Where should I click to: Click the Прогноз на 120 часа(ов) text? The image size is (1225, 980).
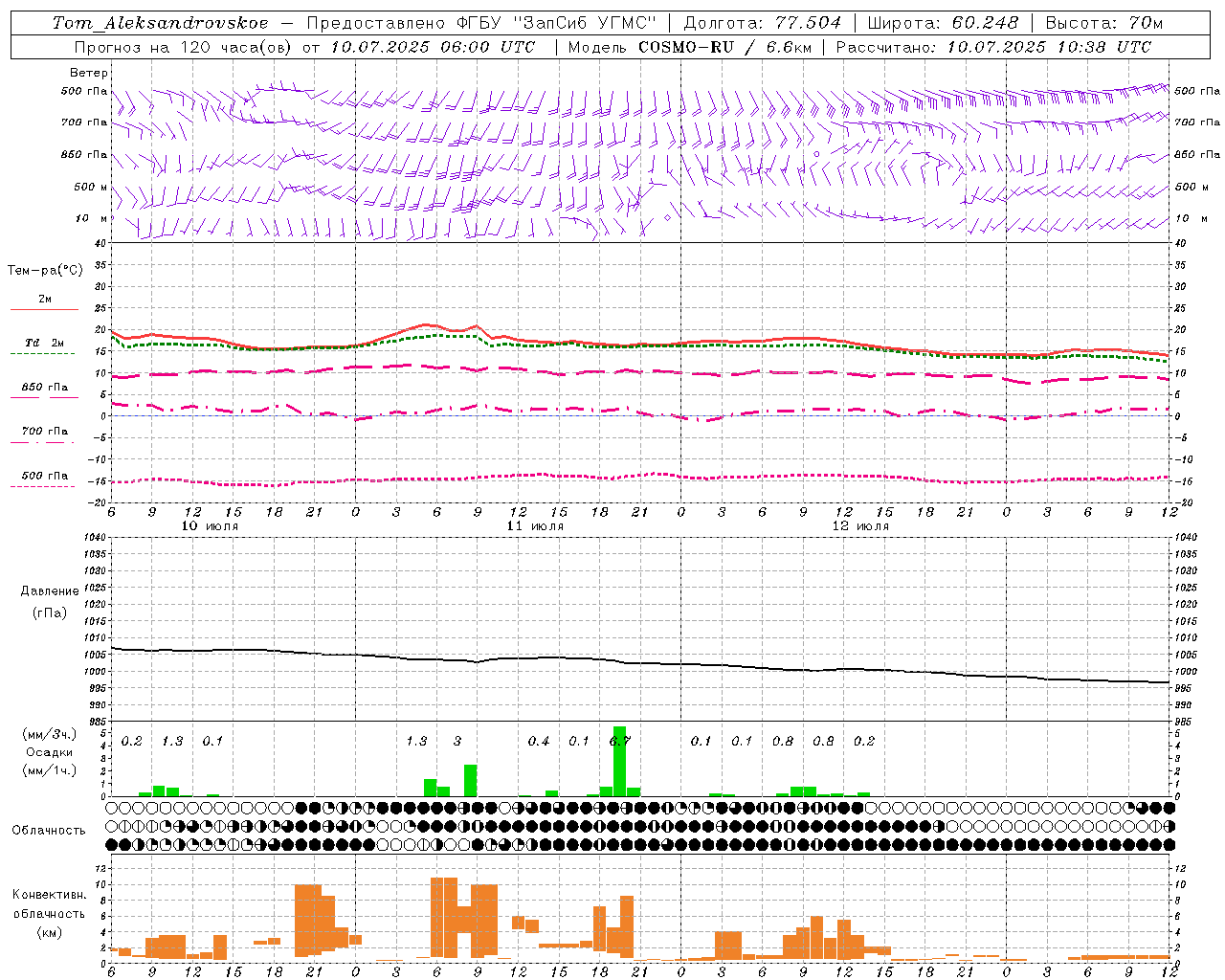coord(185,47)
